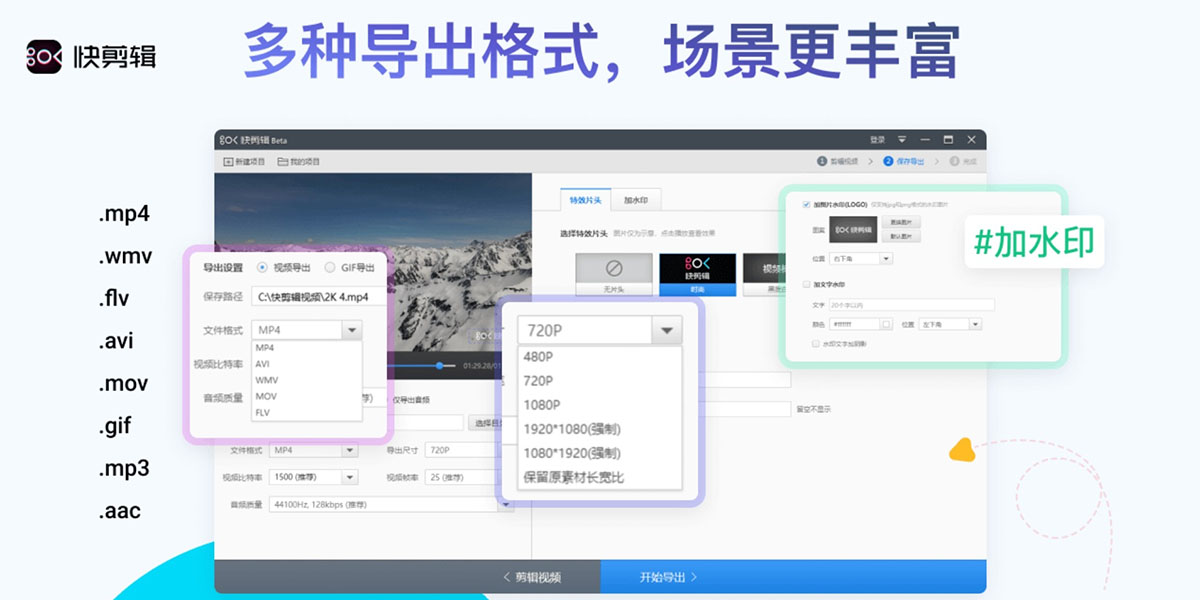Choose 1080P from the resolution list

point(540,405)
